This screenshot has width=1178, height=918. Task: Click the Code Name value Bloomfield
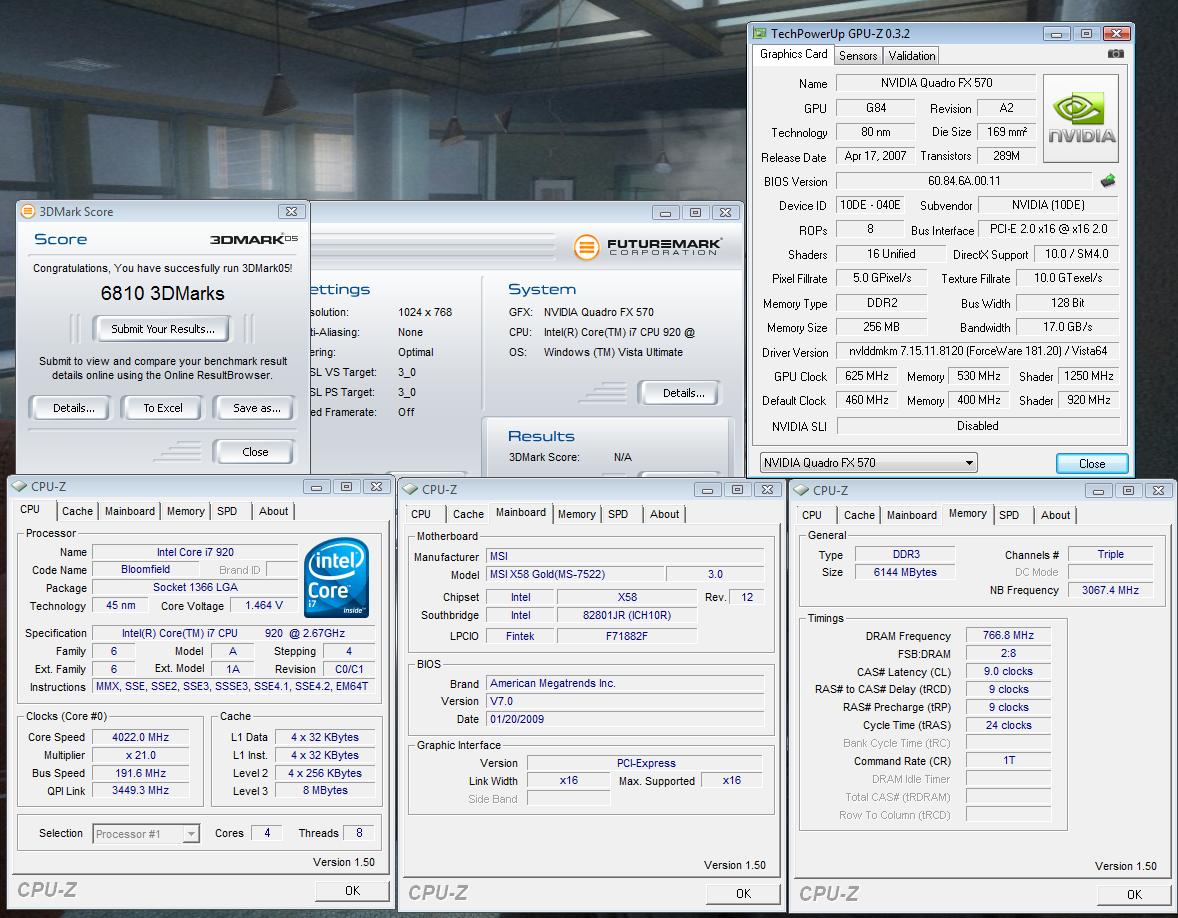[x=145, y=569]
